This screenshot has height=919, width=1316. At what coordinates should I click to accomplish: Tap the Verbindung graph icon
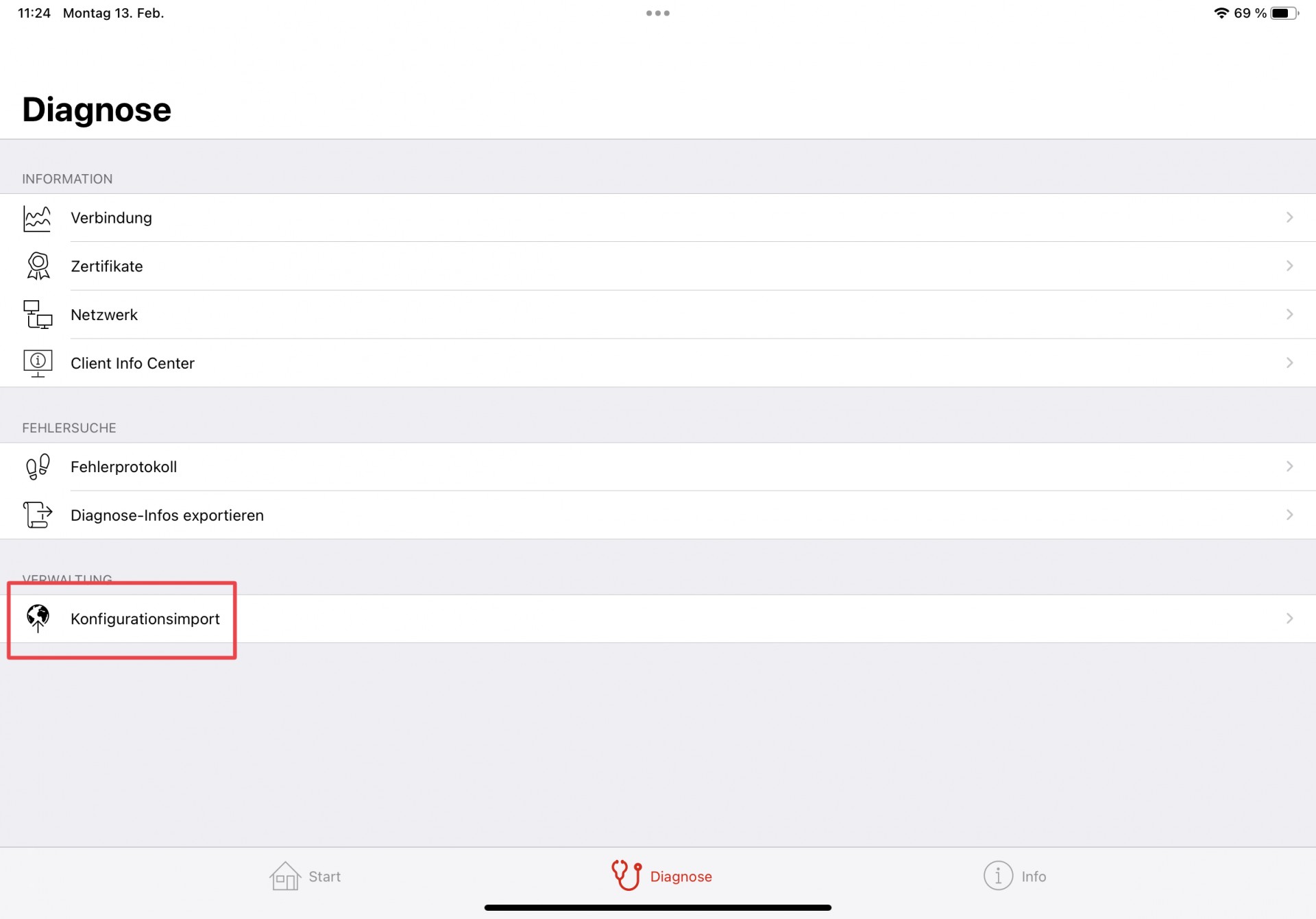click(x=37, y=219)
